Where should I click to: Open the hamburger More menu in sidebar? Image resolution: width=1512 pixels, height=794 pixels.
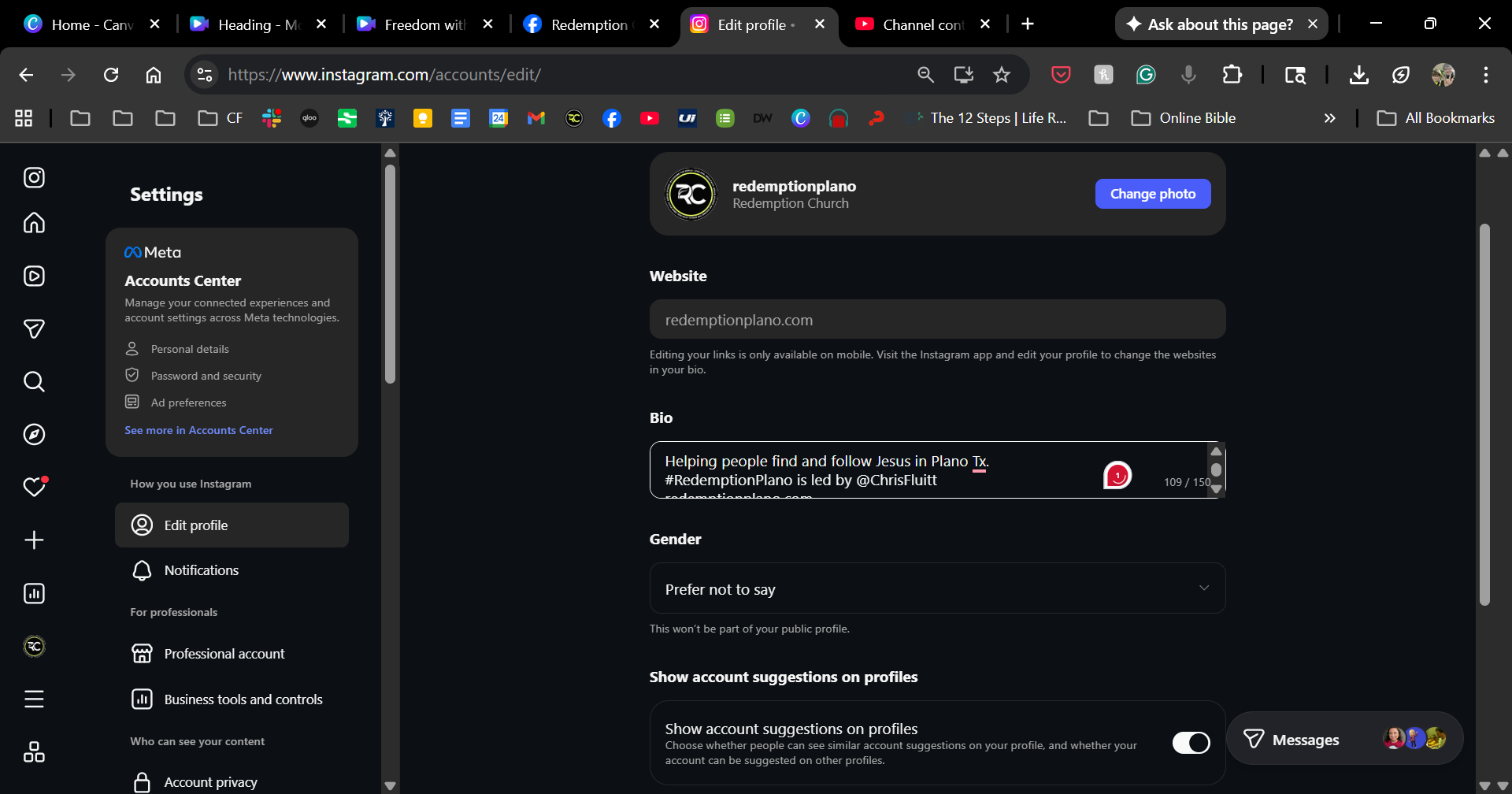point(34,699)
